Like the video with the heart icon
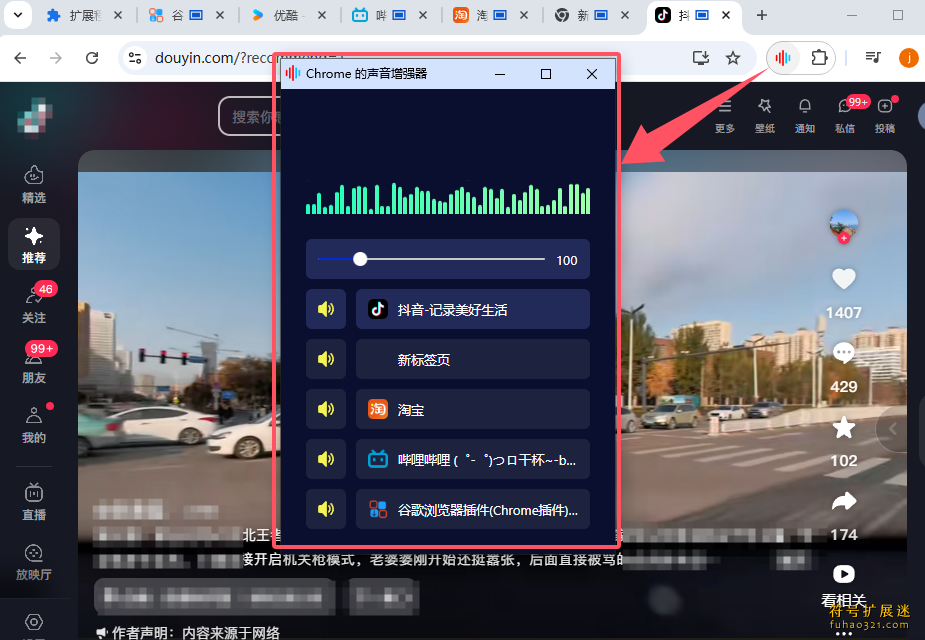Screen dimensions: 925x640 point(844,278)
